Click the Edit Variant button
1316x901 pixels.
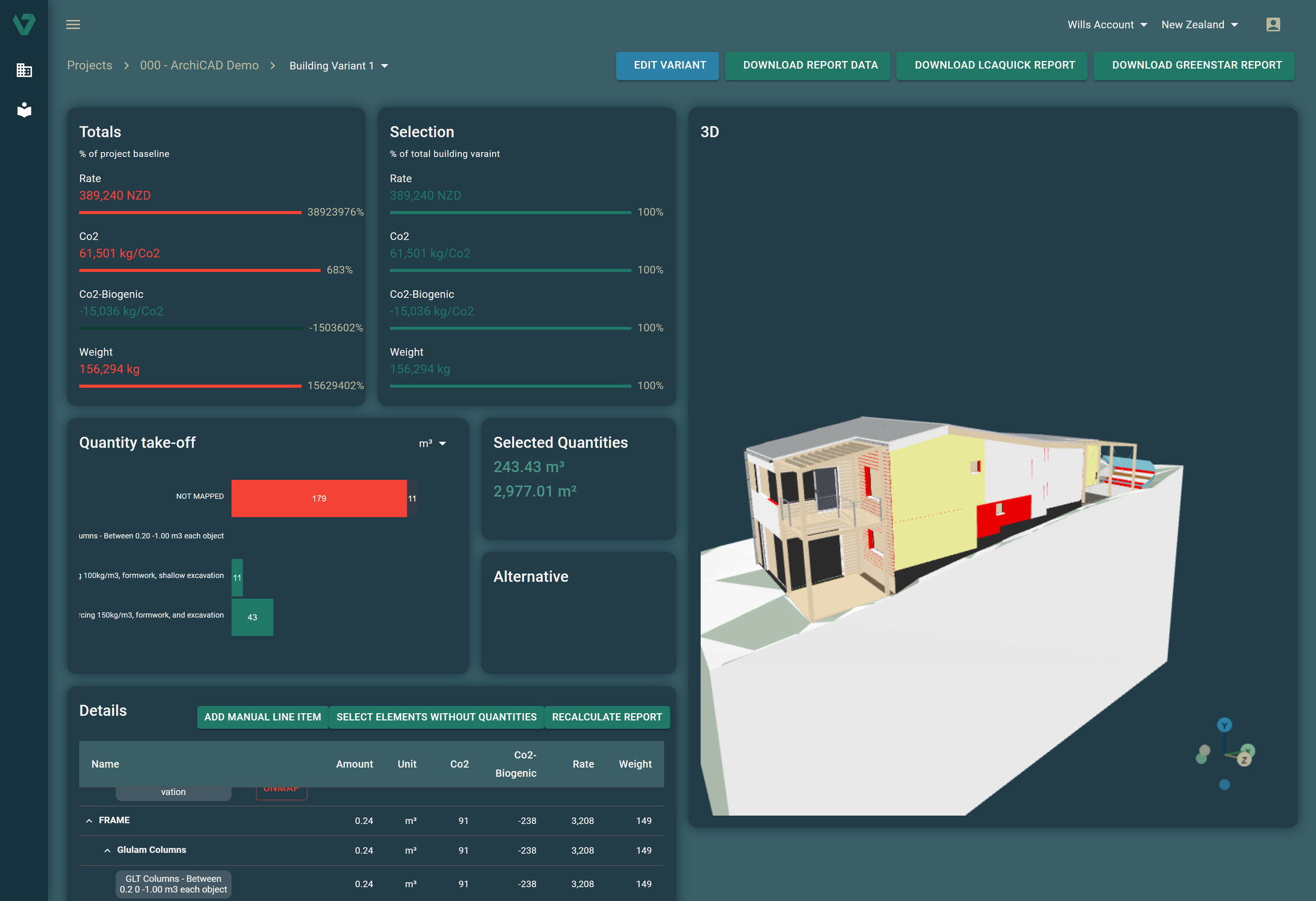pos(667,66)
